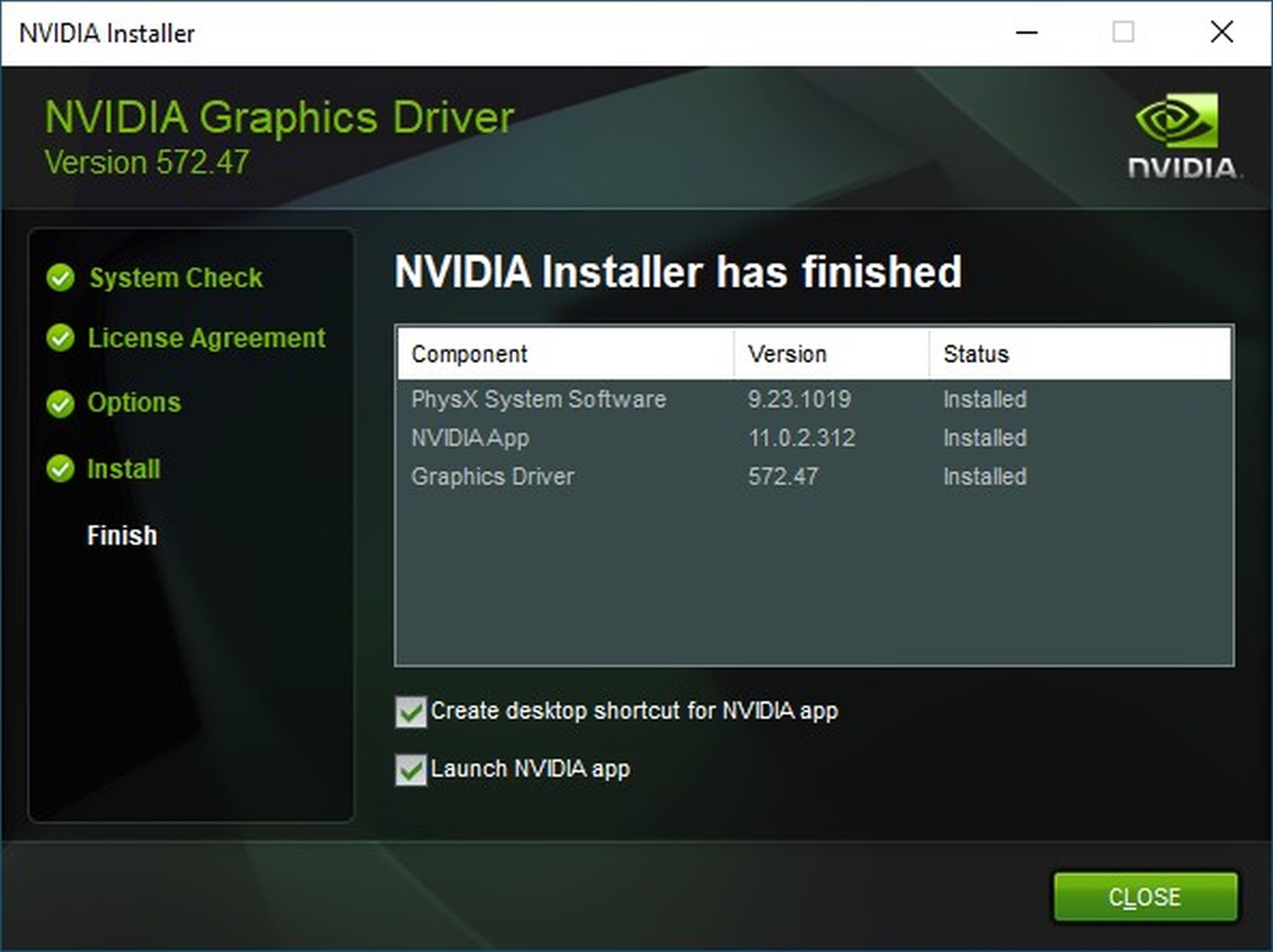1273x952 pixels.
Task: Select the License Agreement step label
Action: point(206,337)
